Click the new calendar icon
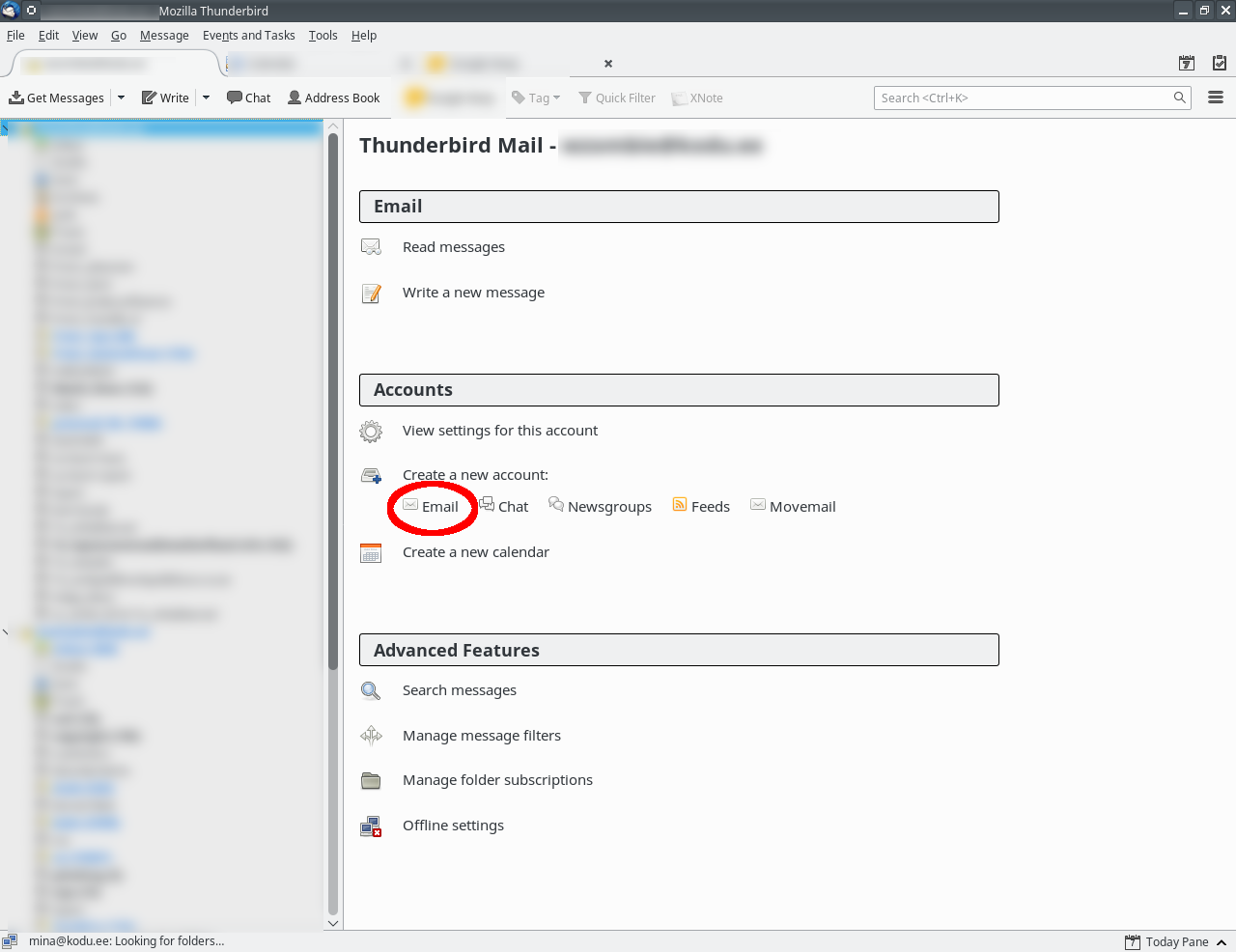Screen dimensions: 1236x952 371,553
